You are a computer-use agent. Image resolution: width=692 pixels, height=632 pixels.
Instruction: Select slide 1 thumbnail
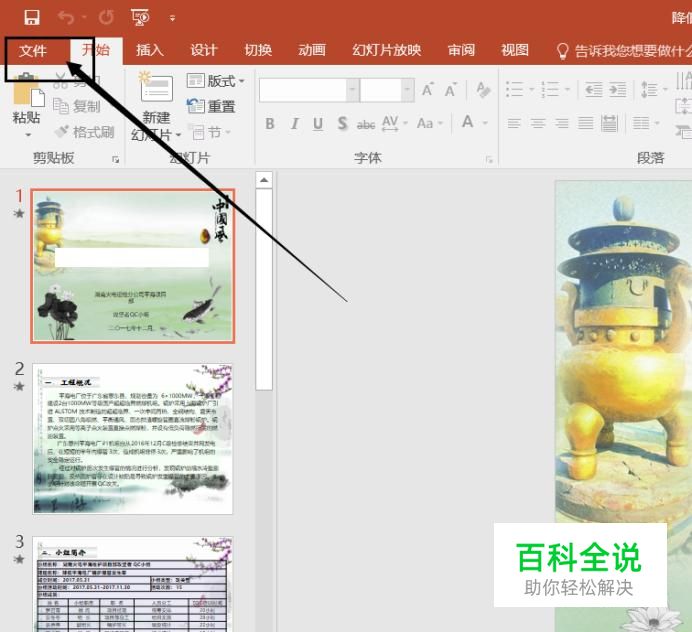132,266
